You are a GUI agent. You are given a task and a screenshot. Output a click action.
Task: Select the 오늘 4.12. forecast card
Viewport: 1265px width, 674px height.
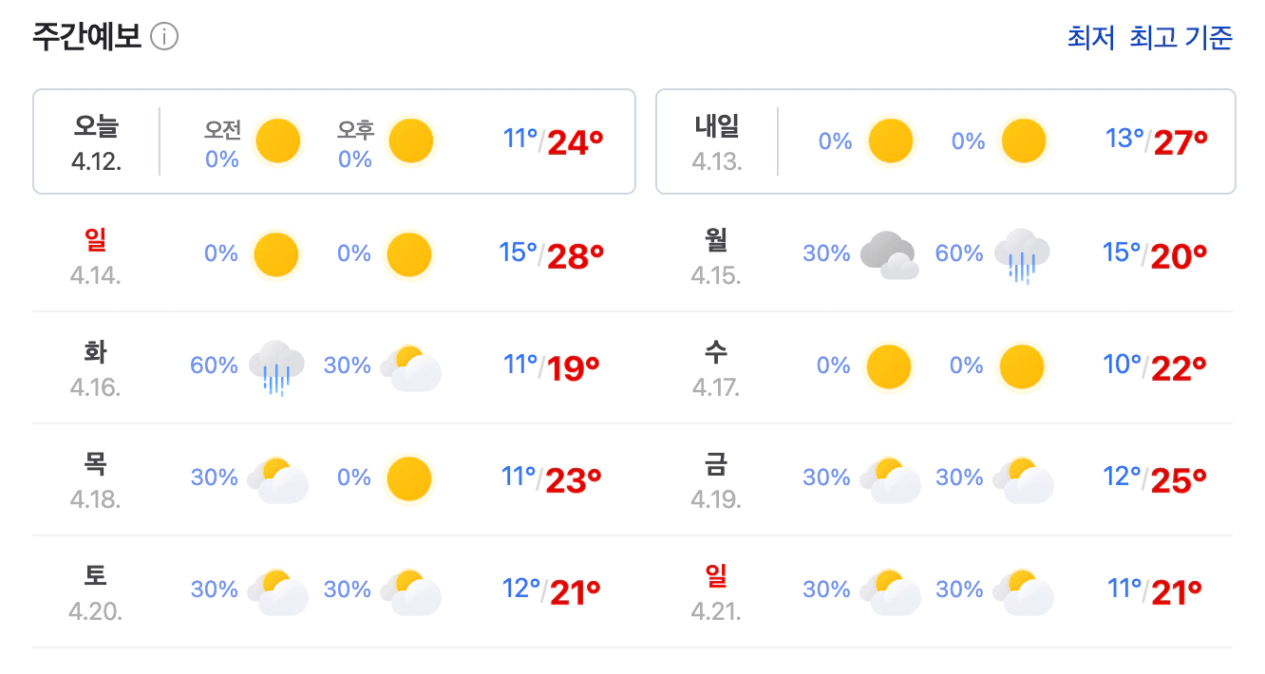pos(334,141)
